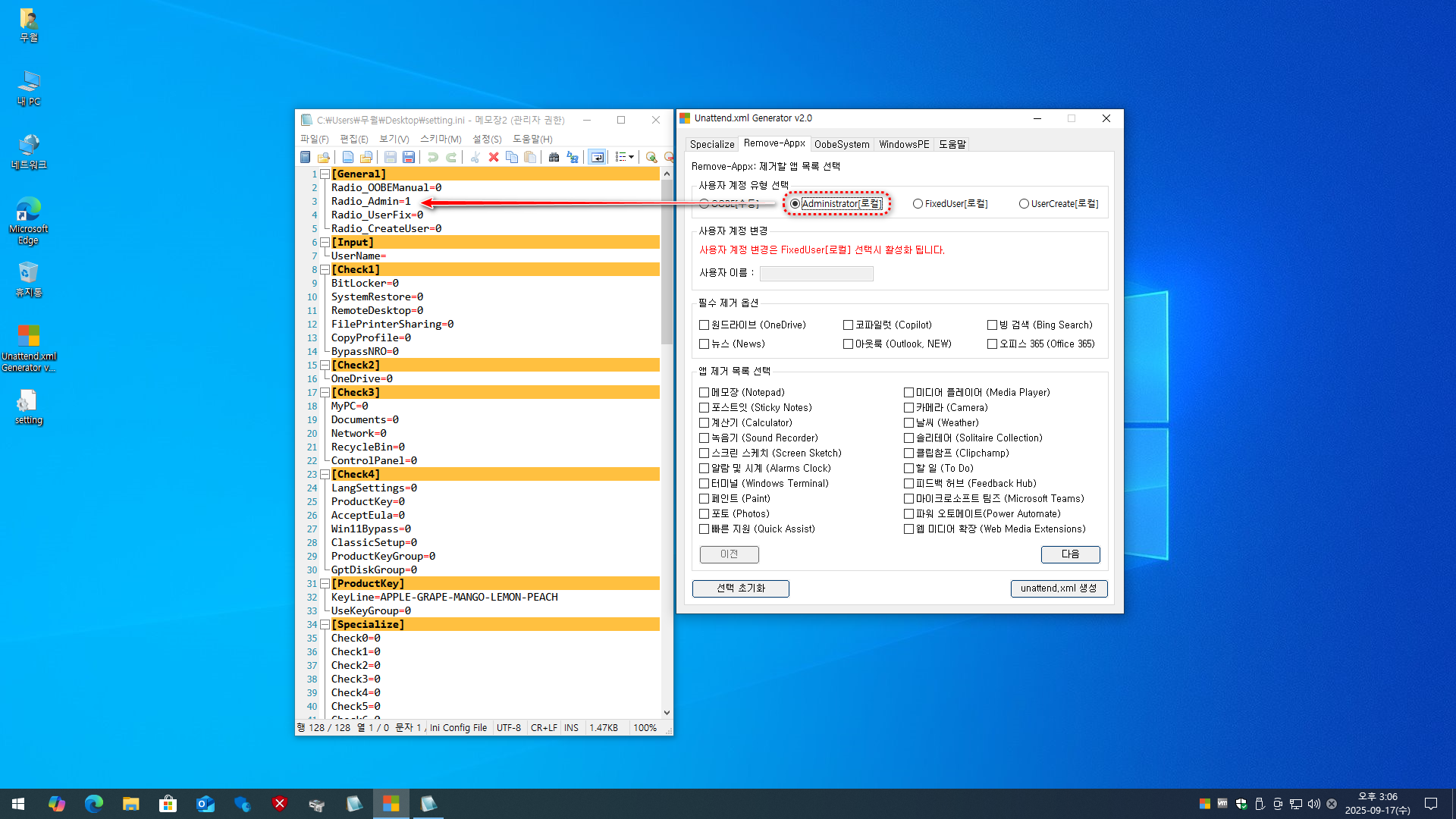Check the 원드라이브 (OneDrive) checkbox
This screenshot has height=819, width=1456.
pos(704,325)
